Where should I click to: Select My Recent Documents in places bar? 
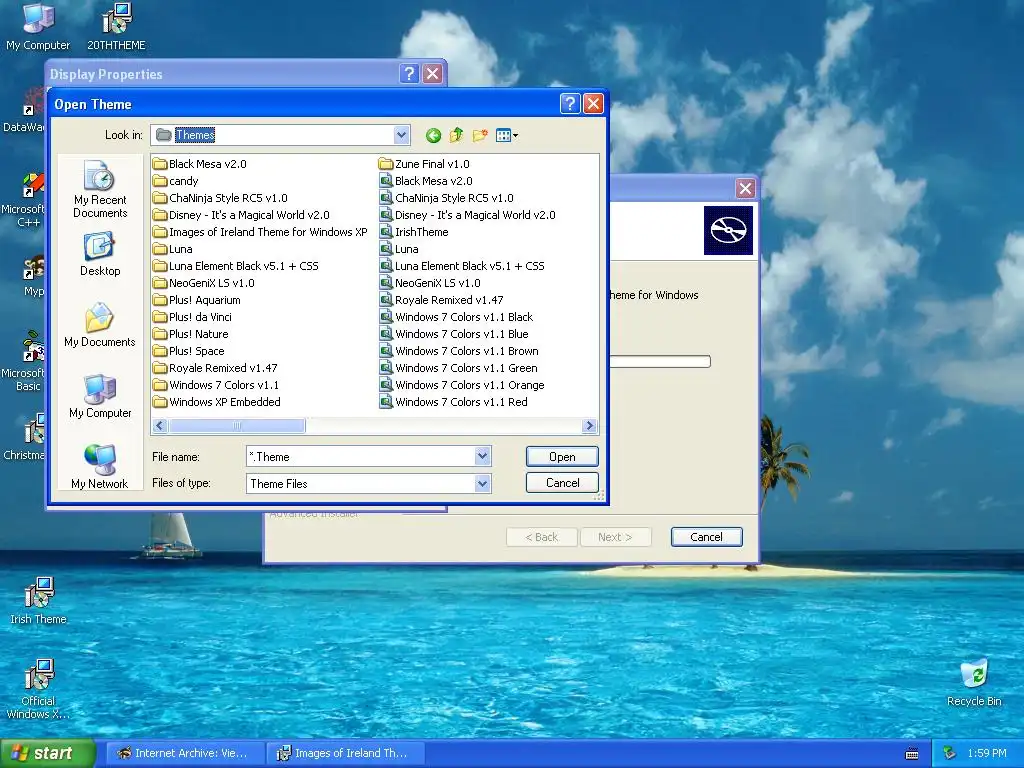[x=100, y=189]
